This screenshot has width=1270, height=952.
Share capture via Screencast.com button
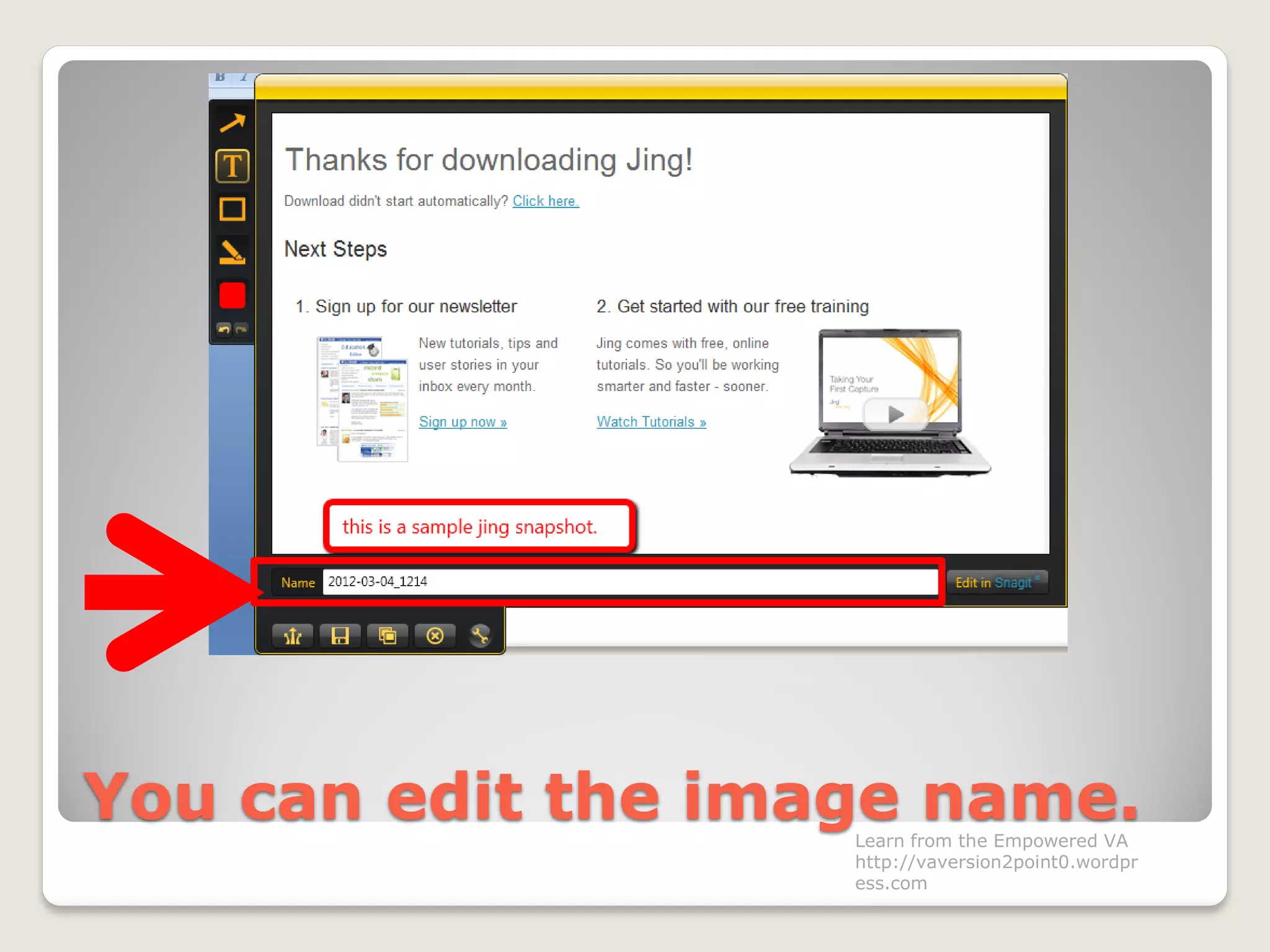(293, 636)
